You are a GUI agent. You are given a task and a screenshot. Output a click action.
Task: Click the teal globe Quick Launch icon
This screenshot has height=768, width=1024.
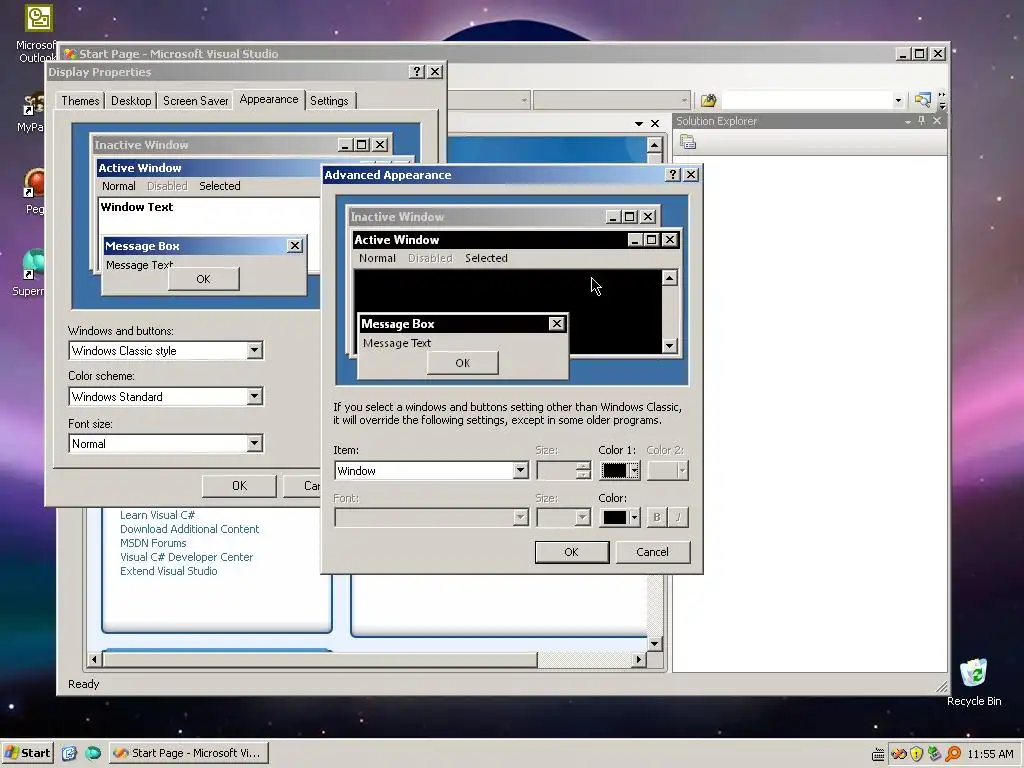pyautogui.click(x=93, y=753)
